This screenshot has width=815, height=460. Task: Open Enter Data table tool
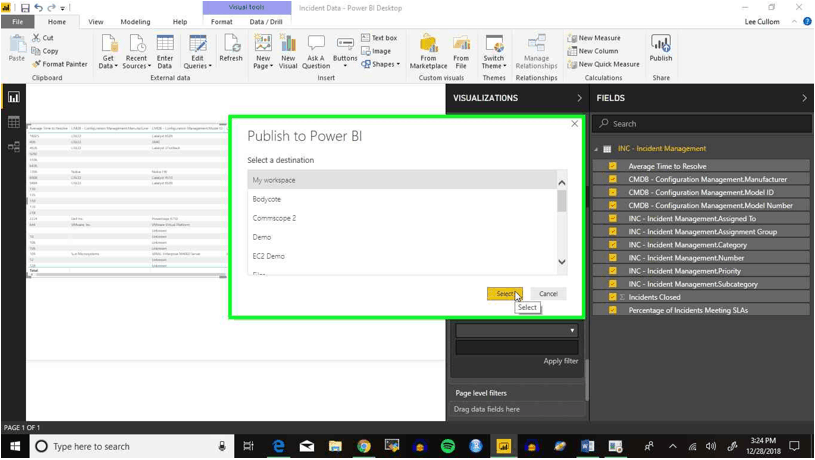pos(165,51)
